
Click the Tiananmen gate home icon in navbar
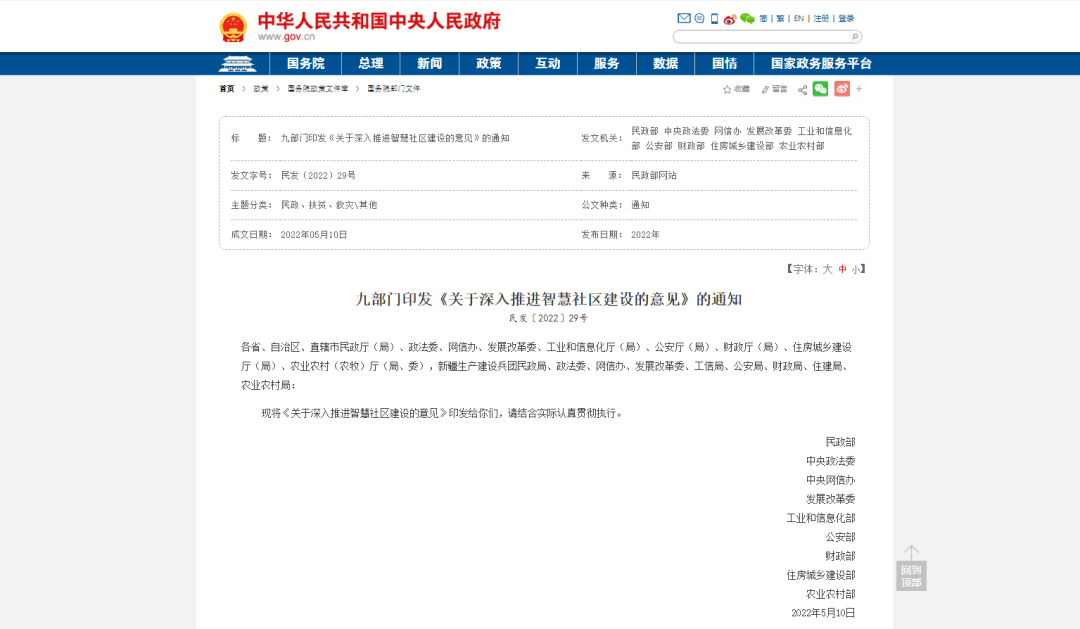pos(237,63)
